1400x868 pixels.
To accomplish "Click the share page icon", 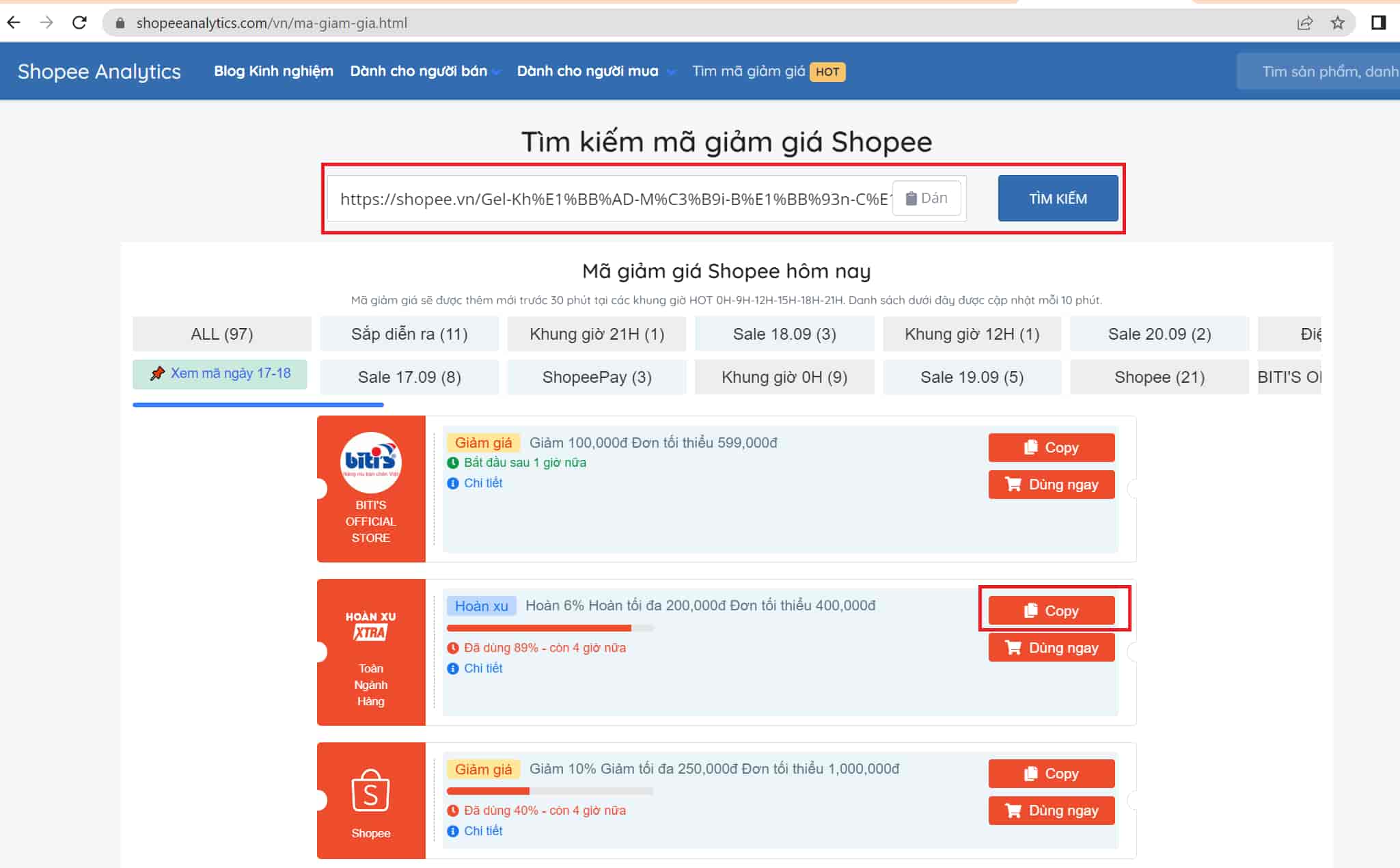I will 1304,23.
